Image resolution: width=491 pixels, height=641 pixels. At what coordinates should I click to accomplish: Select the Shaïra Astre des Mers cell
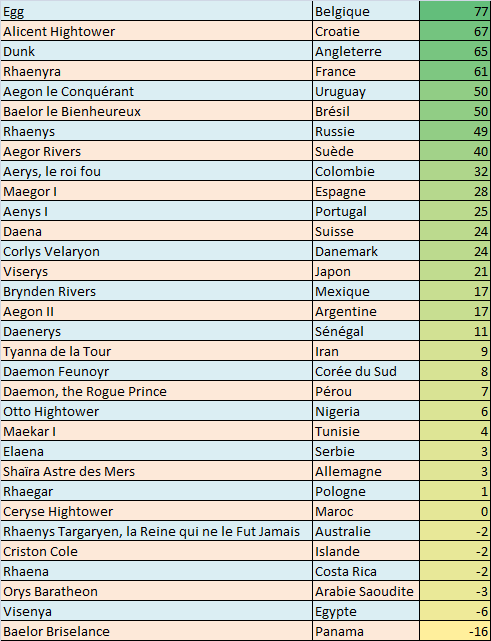[157, 472]
